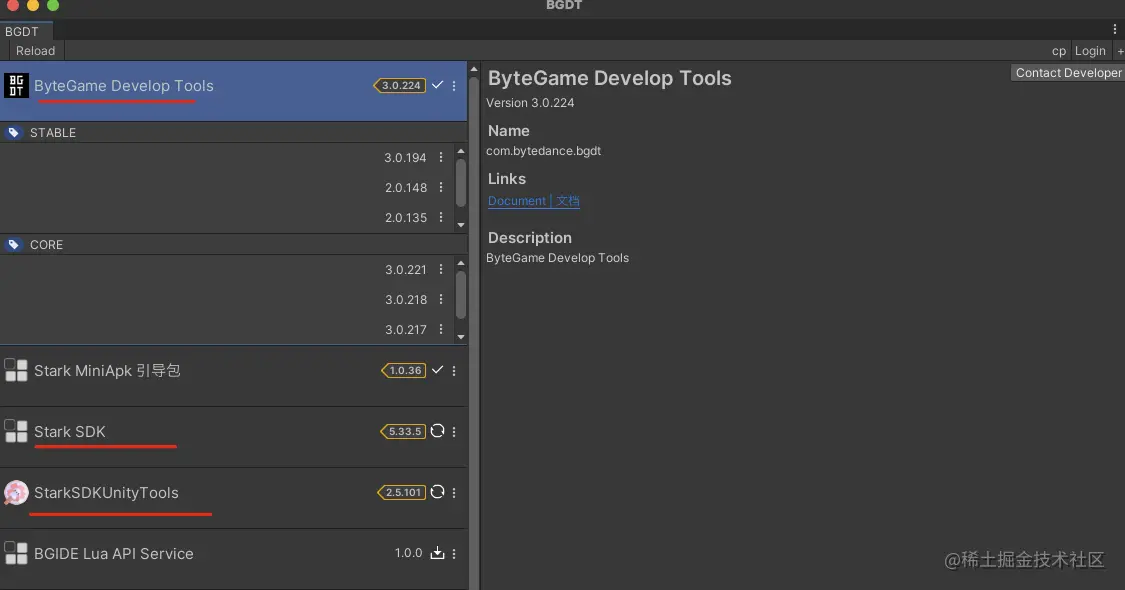Open the Document | 文档 link
This screenshot has height=590, width=1125.
tap(534, 201)
